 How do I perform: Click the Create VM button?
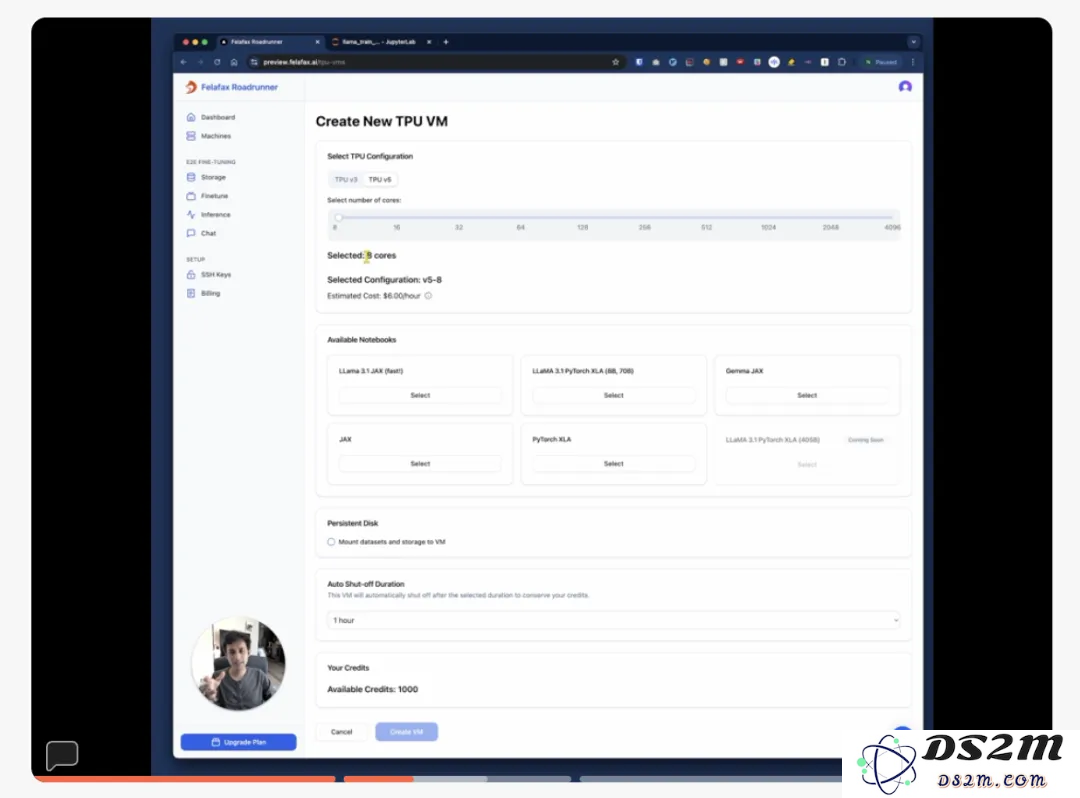[x=406, y=732]
